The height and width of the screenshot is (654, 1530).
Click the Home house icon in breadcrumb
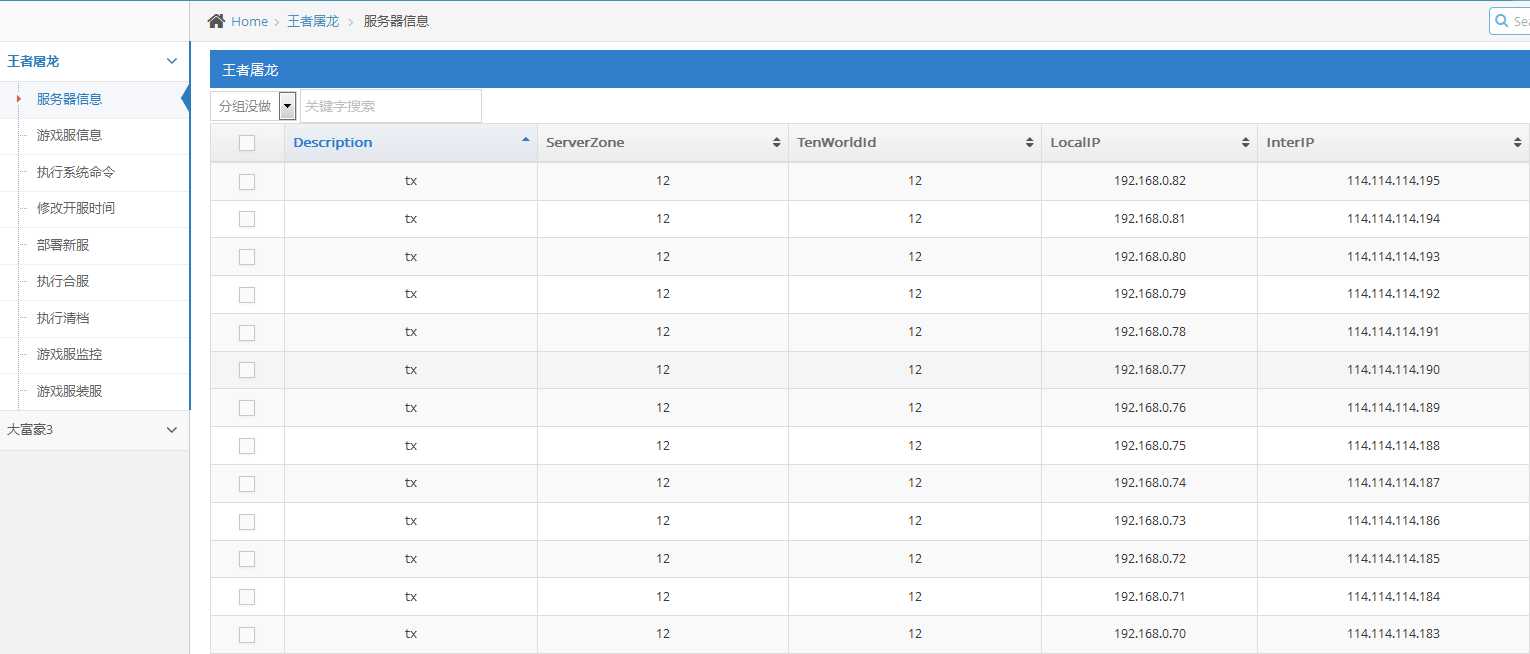(216, 21)
